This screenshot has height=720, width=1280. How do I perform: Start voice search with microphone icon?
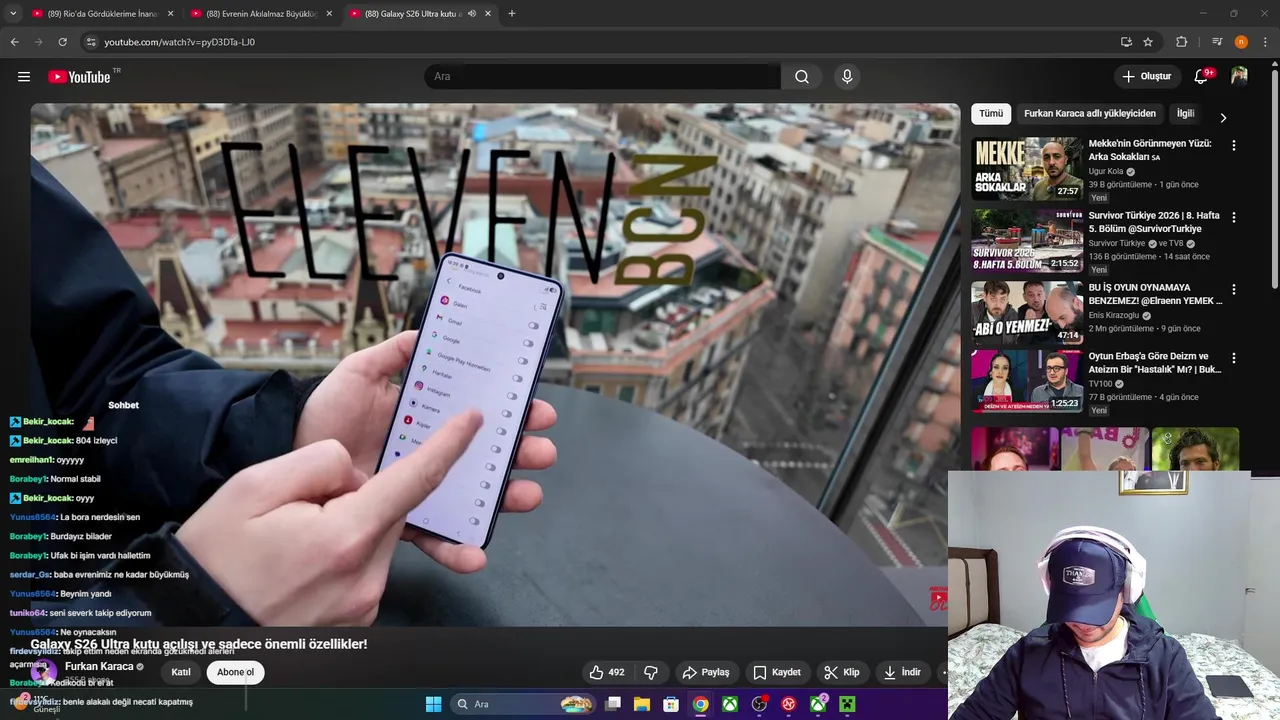pos(847,77)
